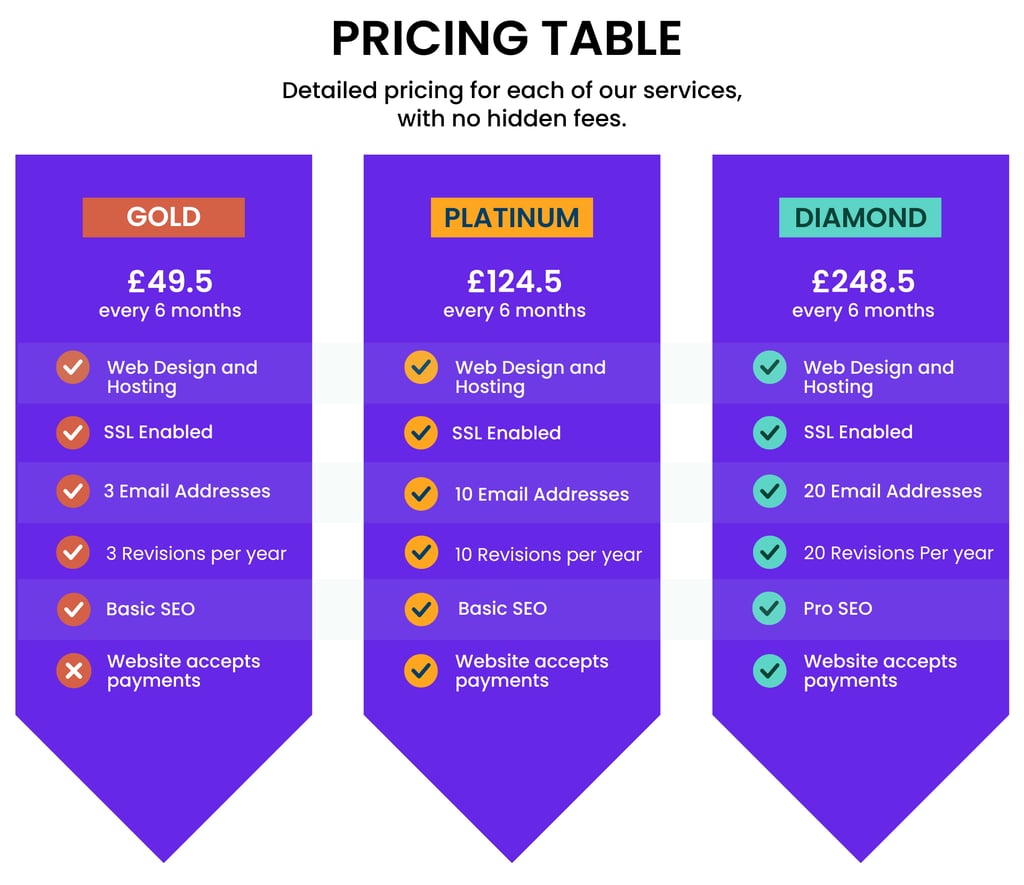The image size is (1024, 885).
Task: Click Gold's Web Design and Hosting checkmark
Action: coord(72,368)
